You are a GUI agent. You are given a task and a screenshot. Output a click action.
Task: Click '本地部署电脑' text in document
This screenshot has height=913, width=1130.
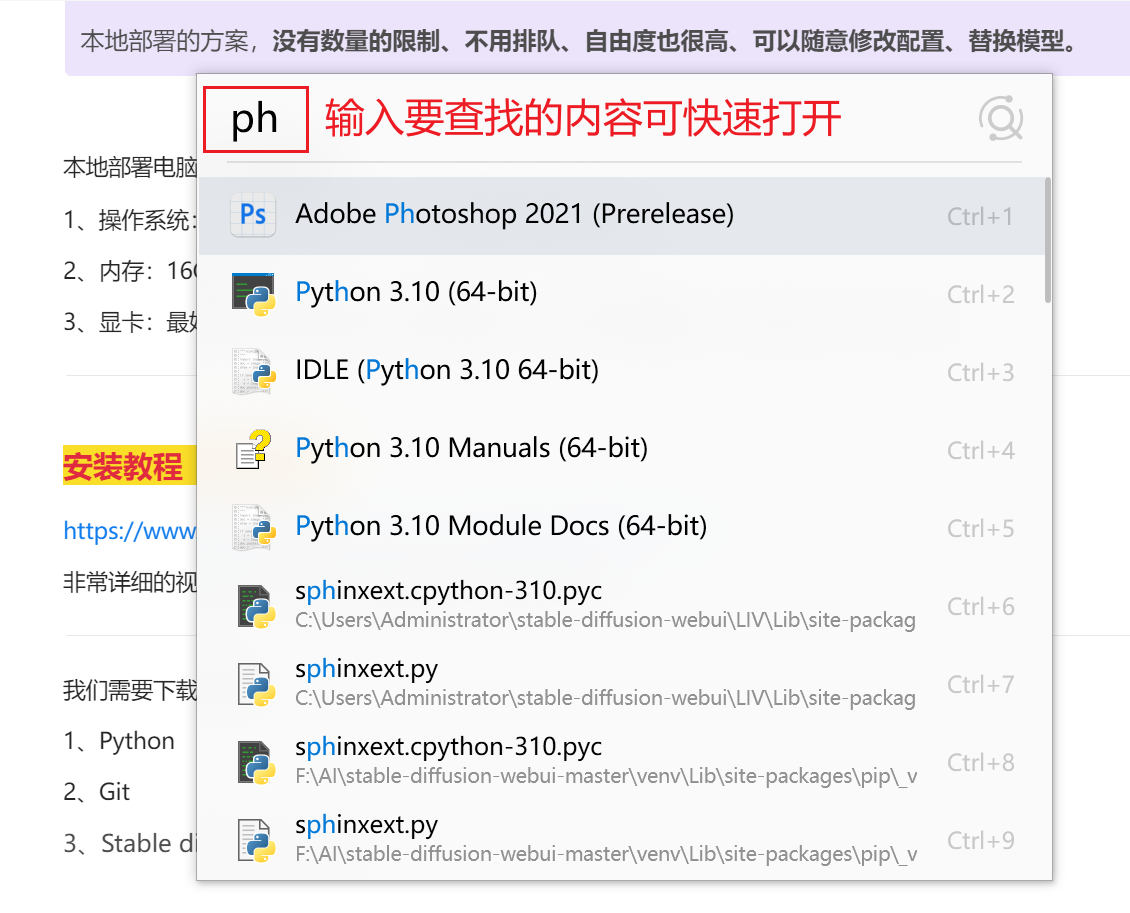click(130, 167)
